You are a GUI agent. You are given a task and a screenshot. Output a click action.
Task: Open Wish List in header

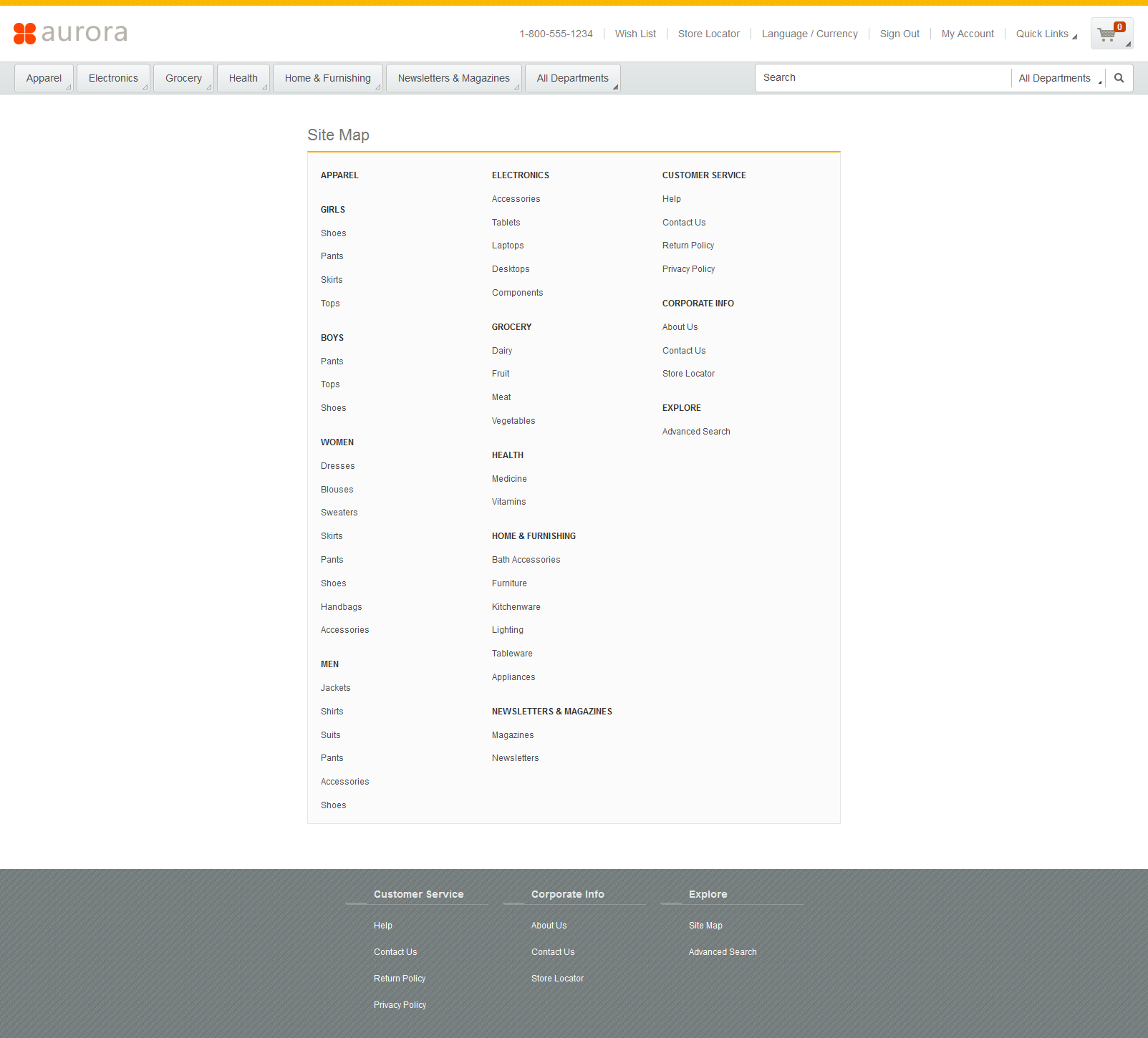click(x=635, y=34)
